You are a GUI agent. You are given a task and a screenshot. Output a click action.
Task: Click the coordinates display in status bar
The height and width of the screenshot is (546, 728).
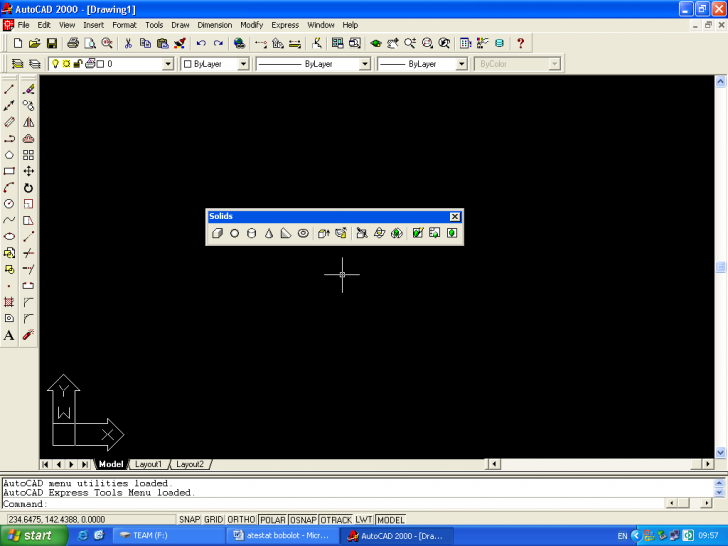point(91,520)
